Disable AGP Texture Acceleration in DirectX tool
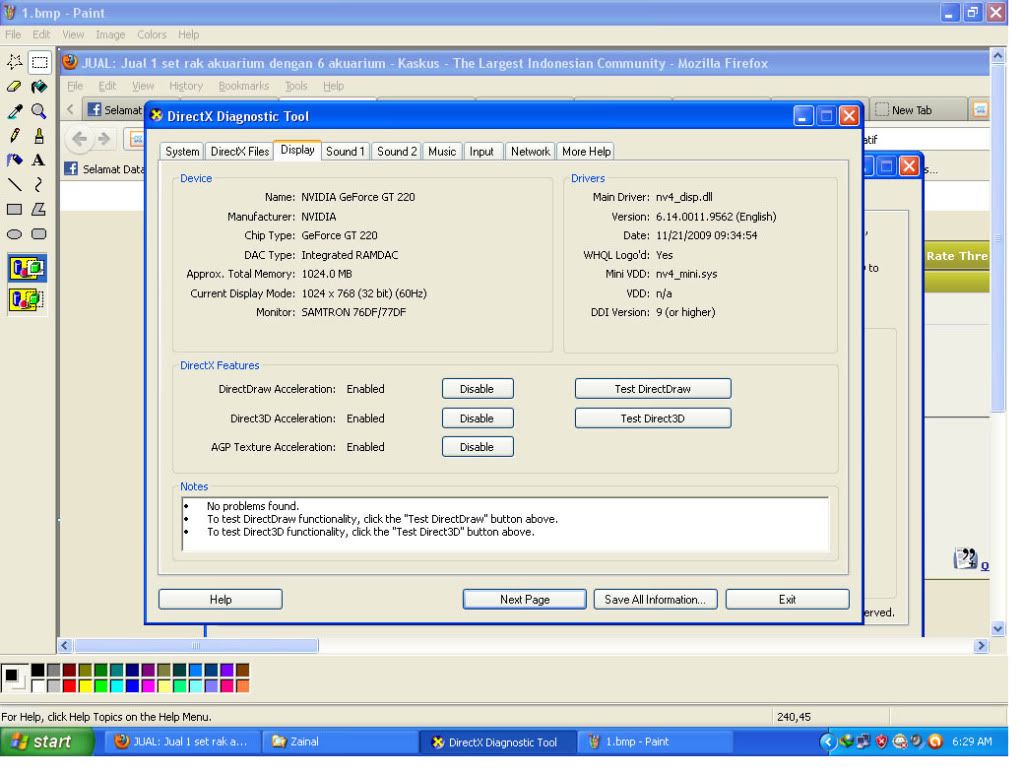1023x772 pixels. pyautogui.click(x=478, y=447)
